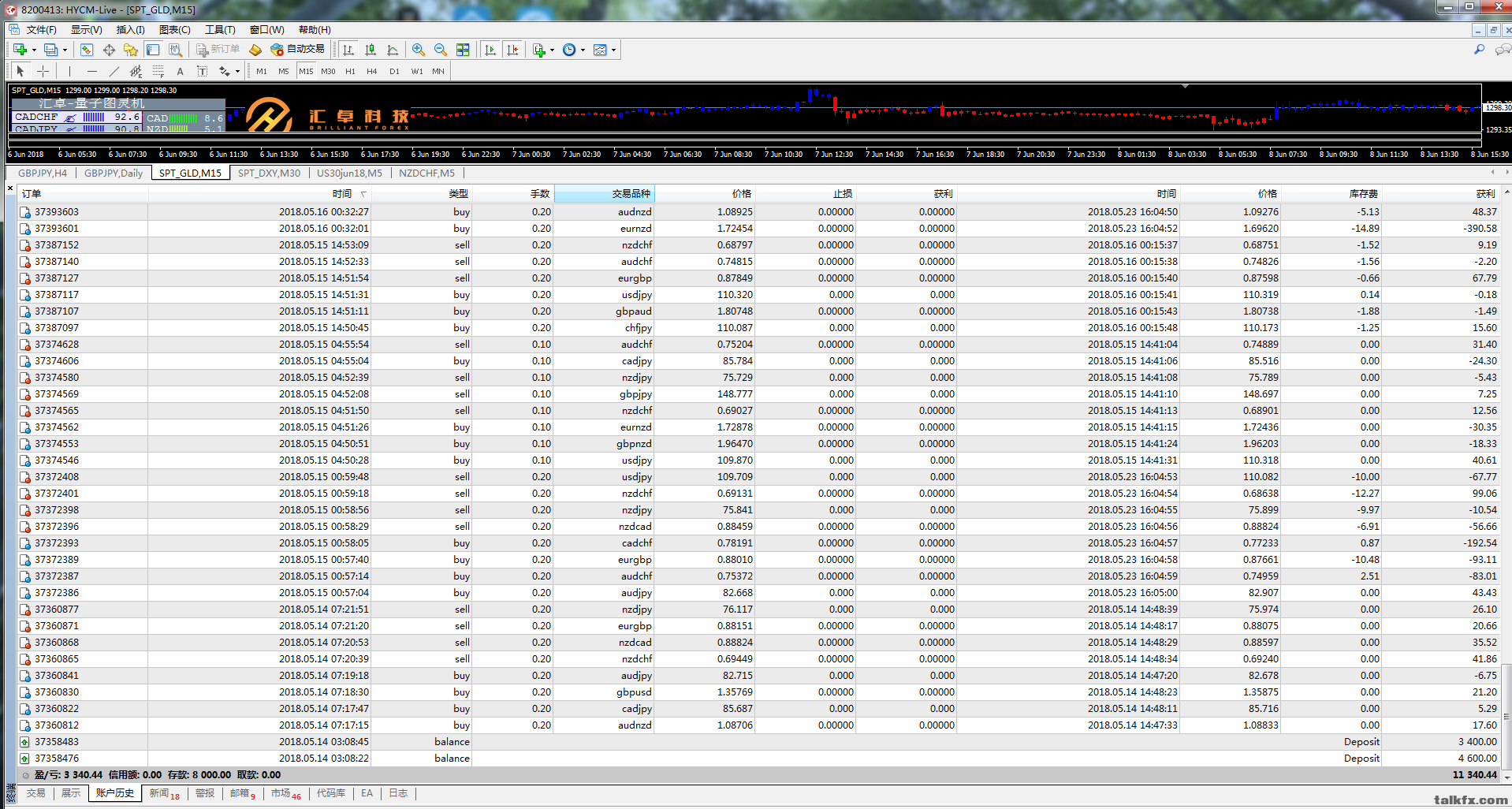Open the 插入(I) menu
This screenshot has height=809, width=1512.
[130, 30]
